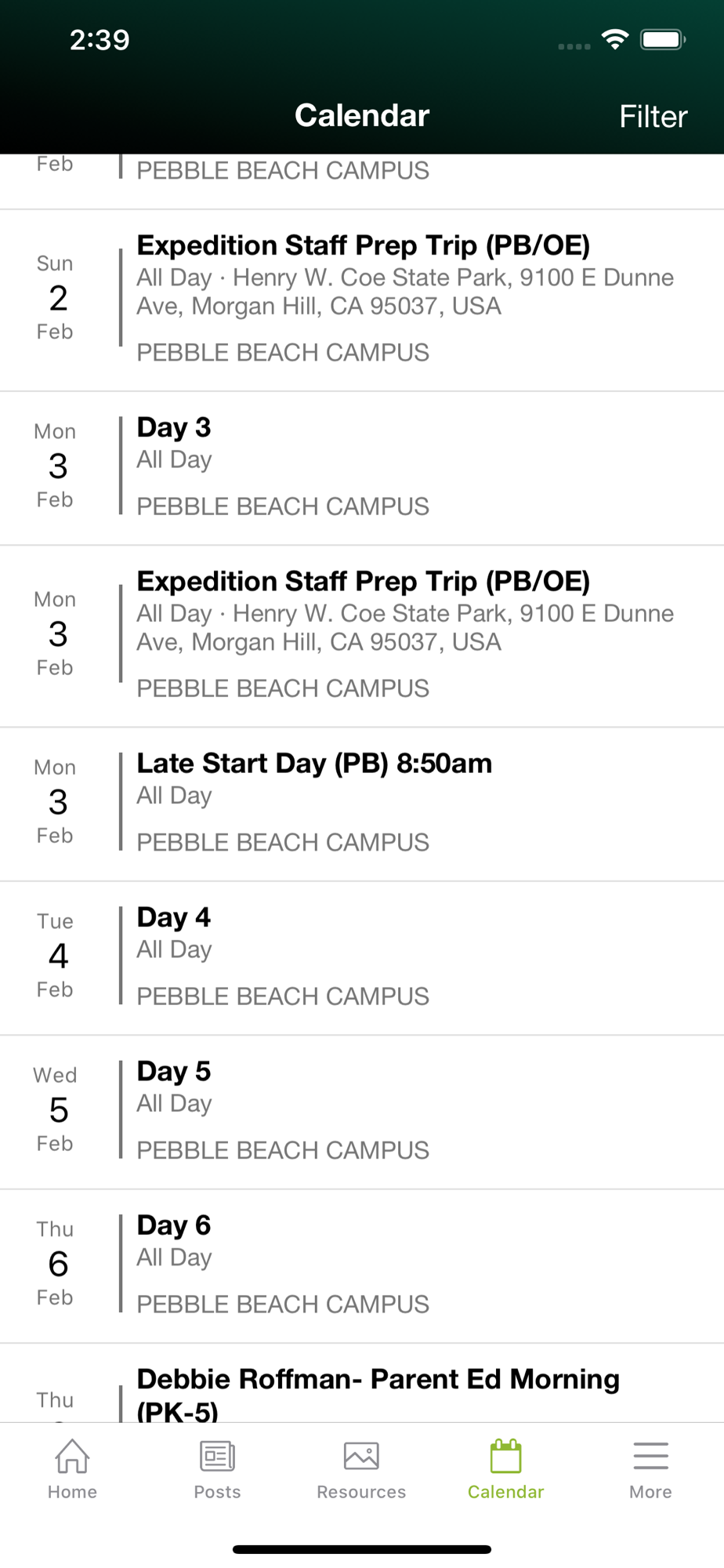The image size is (724, 1568).
Task: View the Day 6 event
Action: click(174, 1225)
